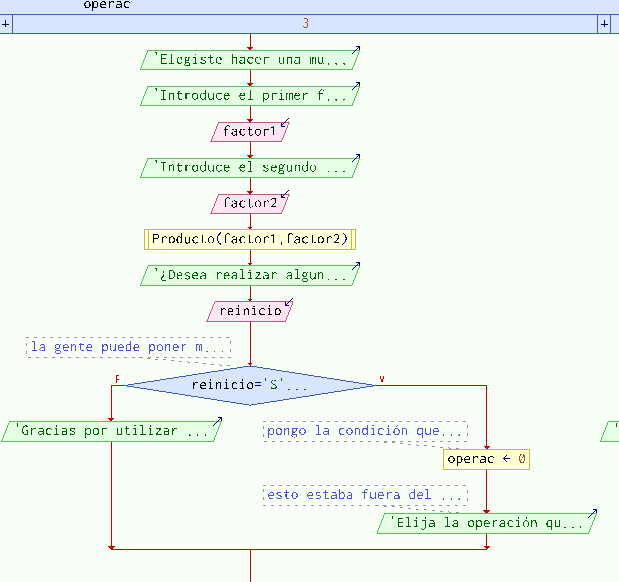Select Producto(factor1,factor2) call block
This screenshot has height=582, width=619.
pyautogui.click(x=250, y=239)
